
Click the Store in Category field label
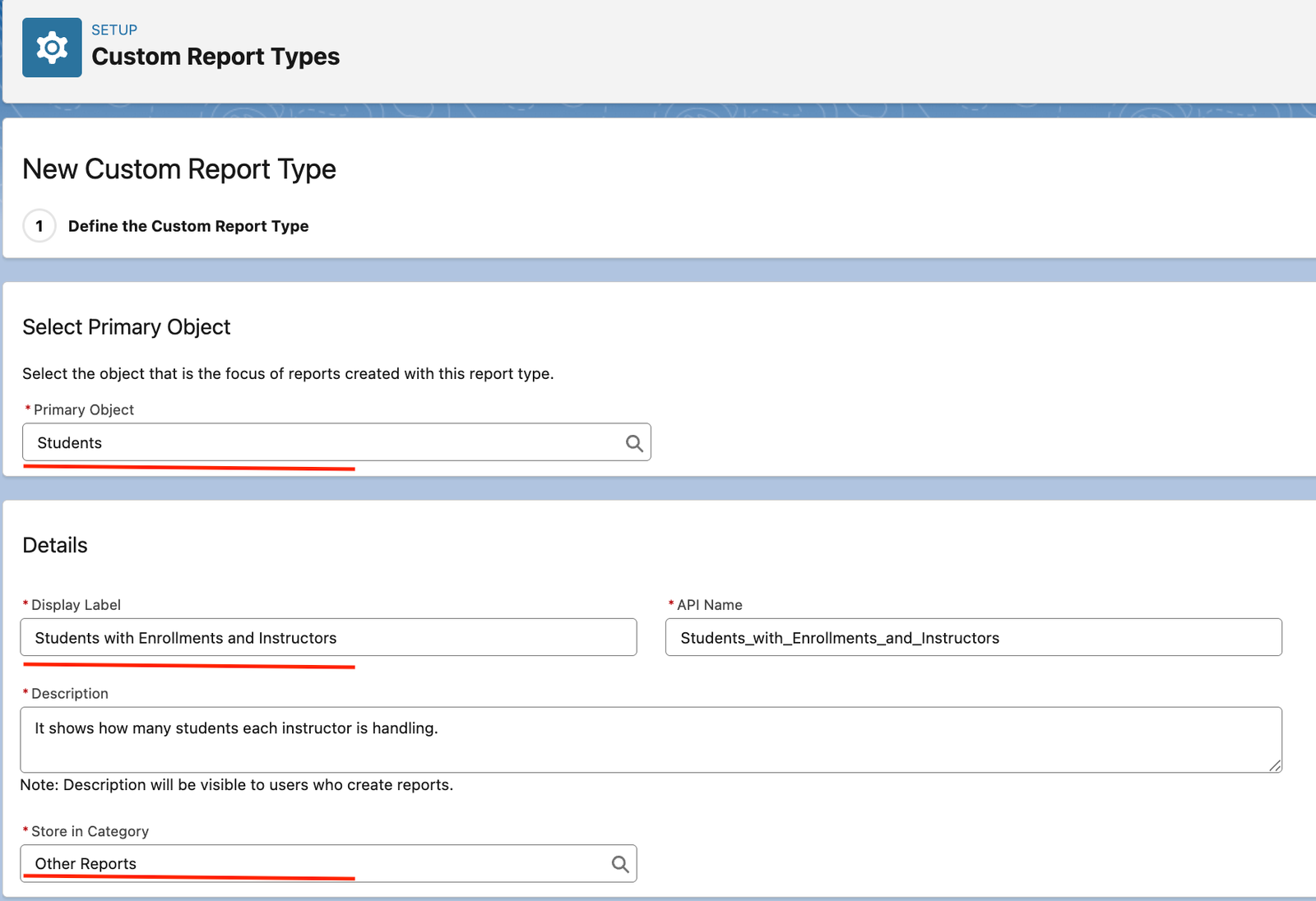click(x=90, y=831)
